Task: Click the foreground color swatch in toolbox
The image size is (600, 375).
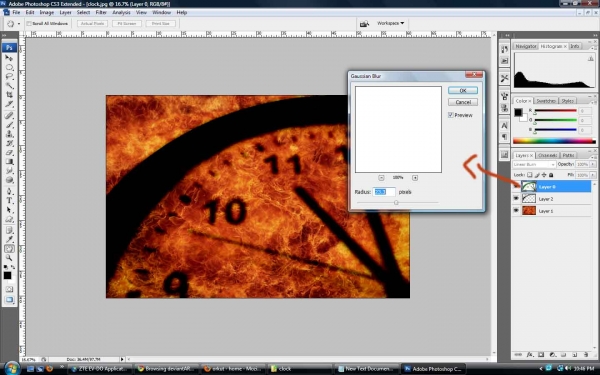Action: [x=7, y=275]
